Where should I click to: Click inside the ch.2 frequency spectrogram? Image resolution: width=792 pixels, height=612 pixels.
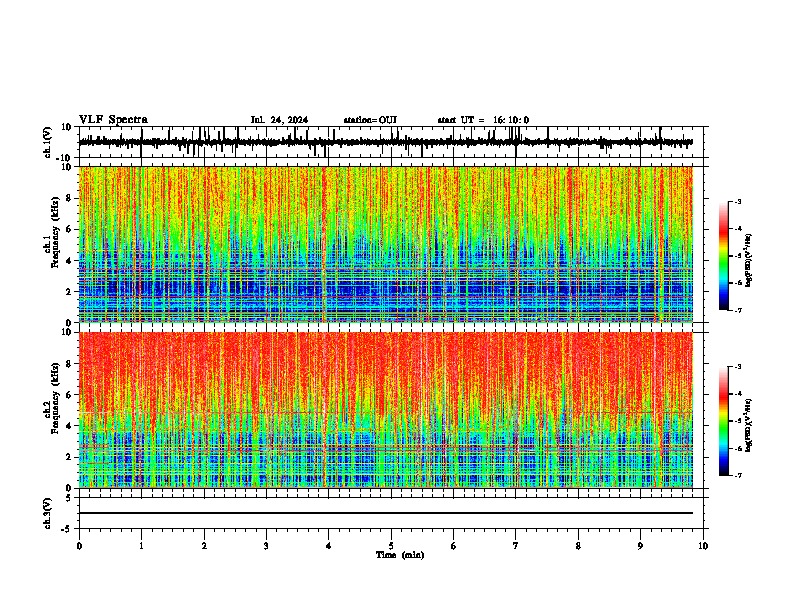[x=386, y=410]
